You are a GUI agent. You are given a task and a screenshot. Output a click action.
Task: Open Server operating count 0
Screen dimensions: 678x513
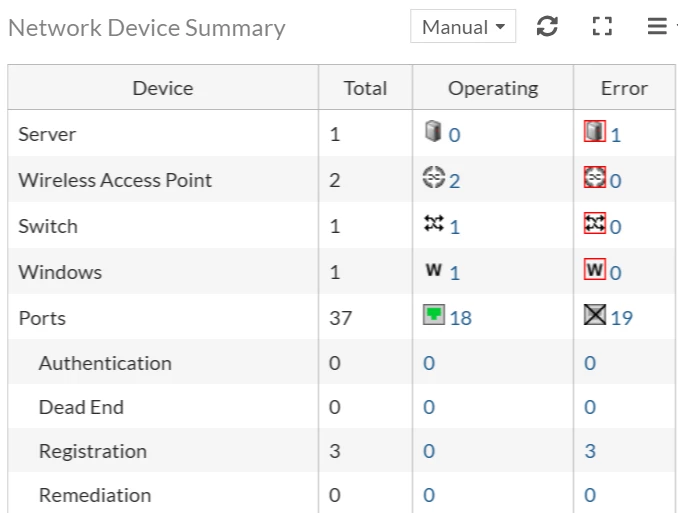tap(454, 135)
